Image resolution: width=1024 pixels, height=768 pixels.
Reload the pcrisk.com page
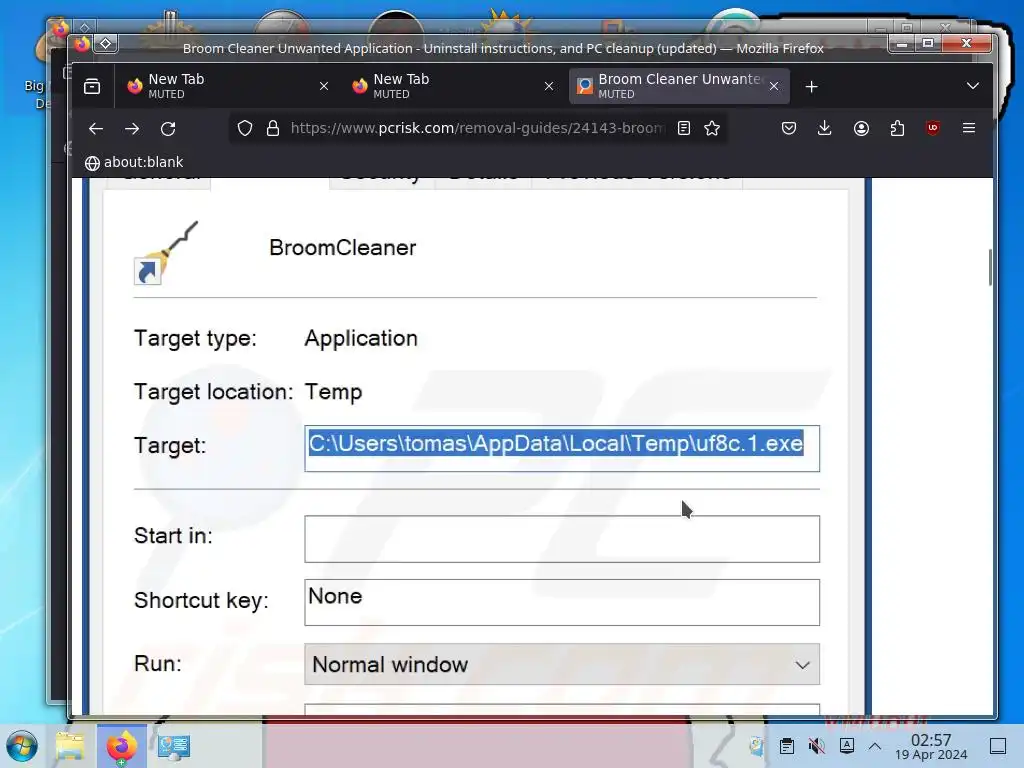(x=168, y=129)
